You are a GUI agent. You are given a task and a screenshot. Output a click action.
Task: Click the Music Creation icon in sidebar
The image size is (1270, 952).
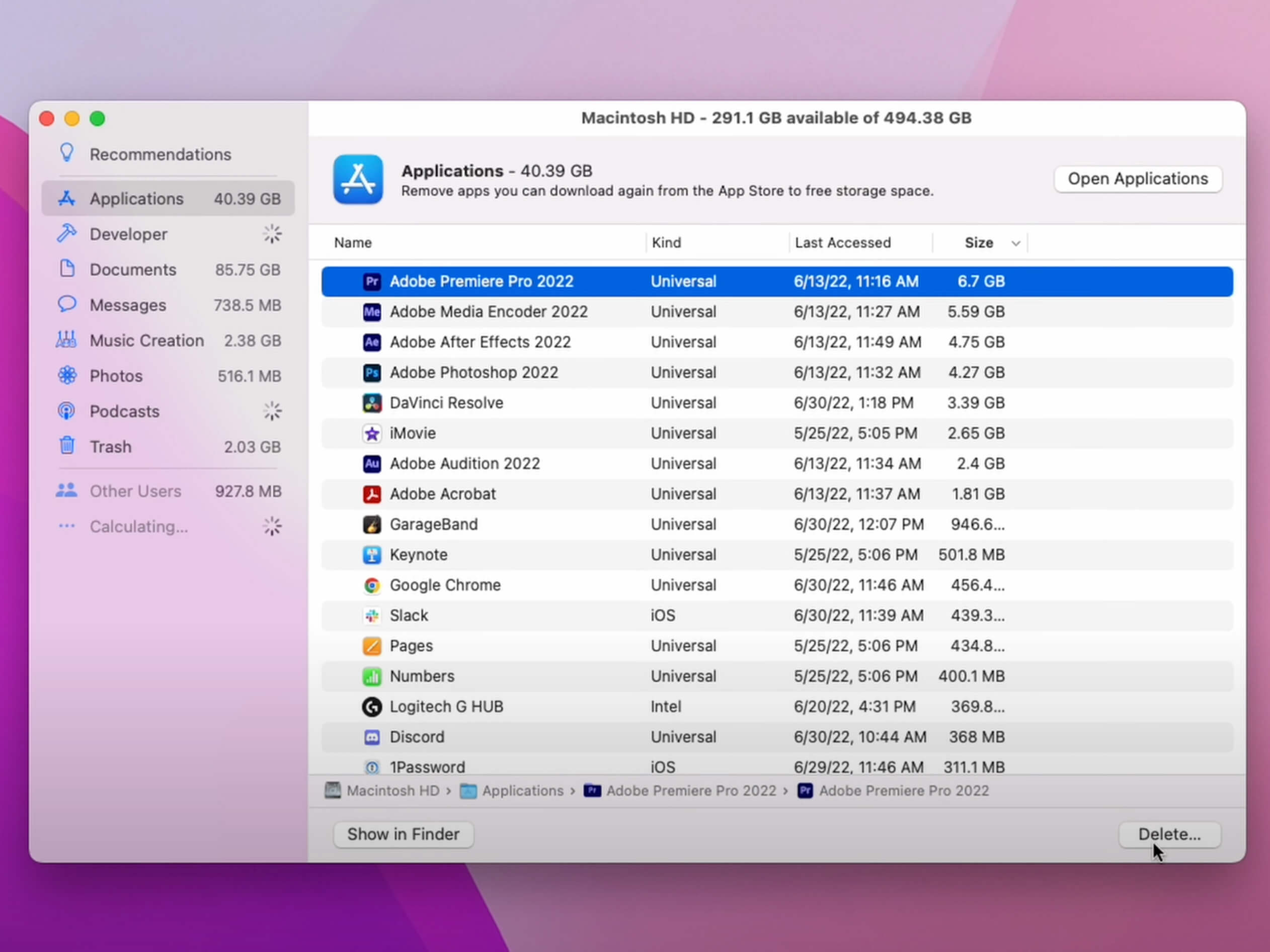click(x=66, y=340)
